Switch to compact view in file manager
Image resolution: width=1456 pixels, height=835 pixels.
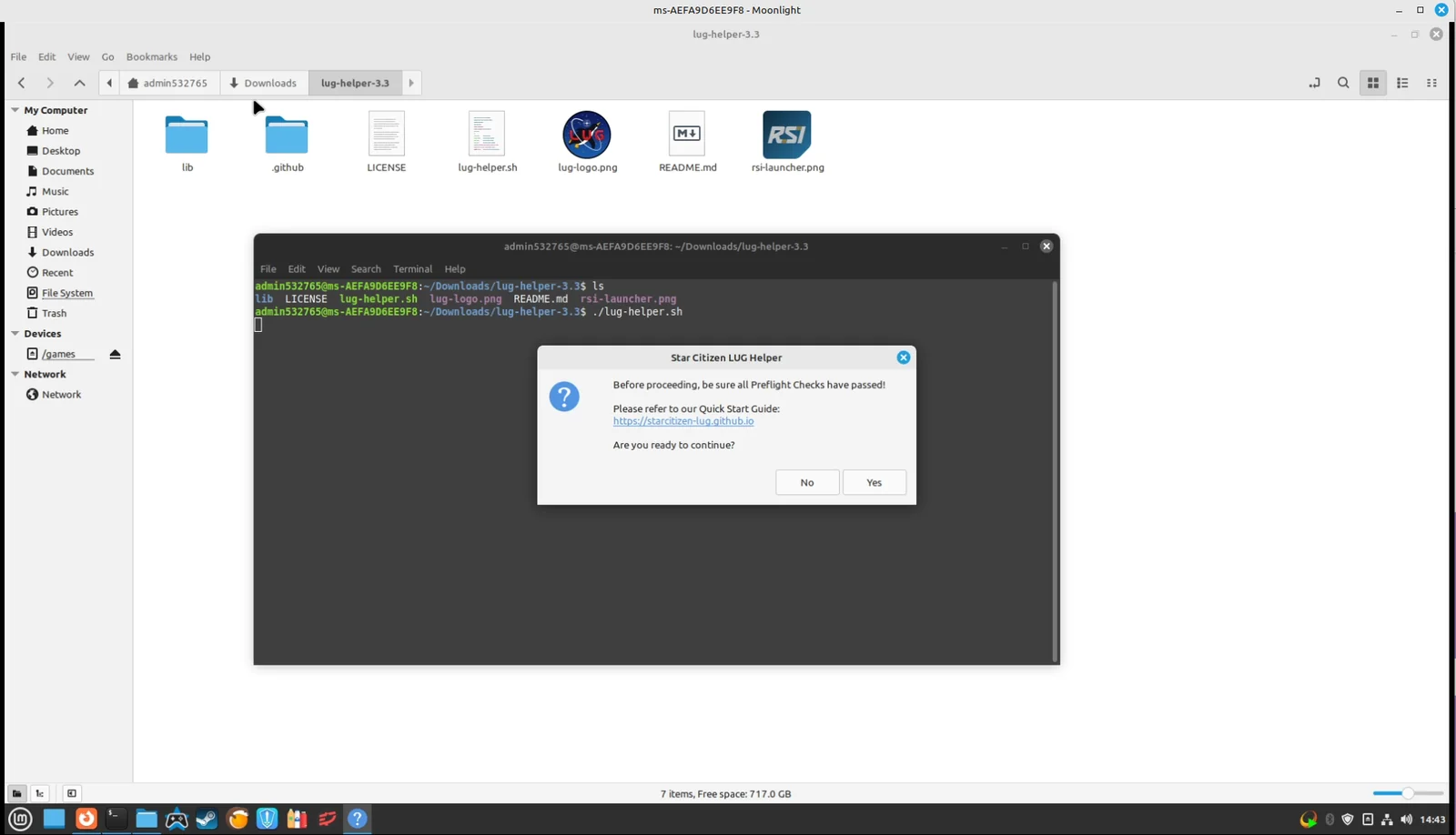click(x=1431, y=83)
